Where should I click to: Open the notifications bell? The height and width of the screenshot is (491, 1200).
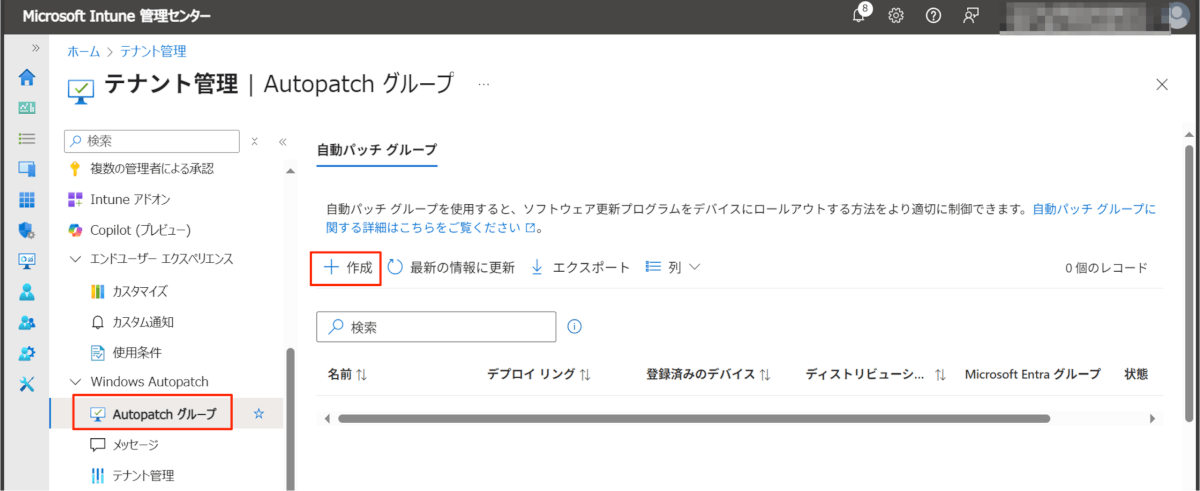860,15
